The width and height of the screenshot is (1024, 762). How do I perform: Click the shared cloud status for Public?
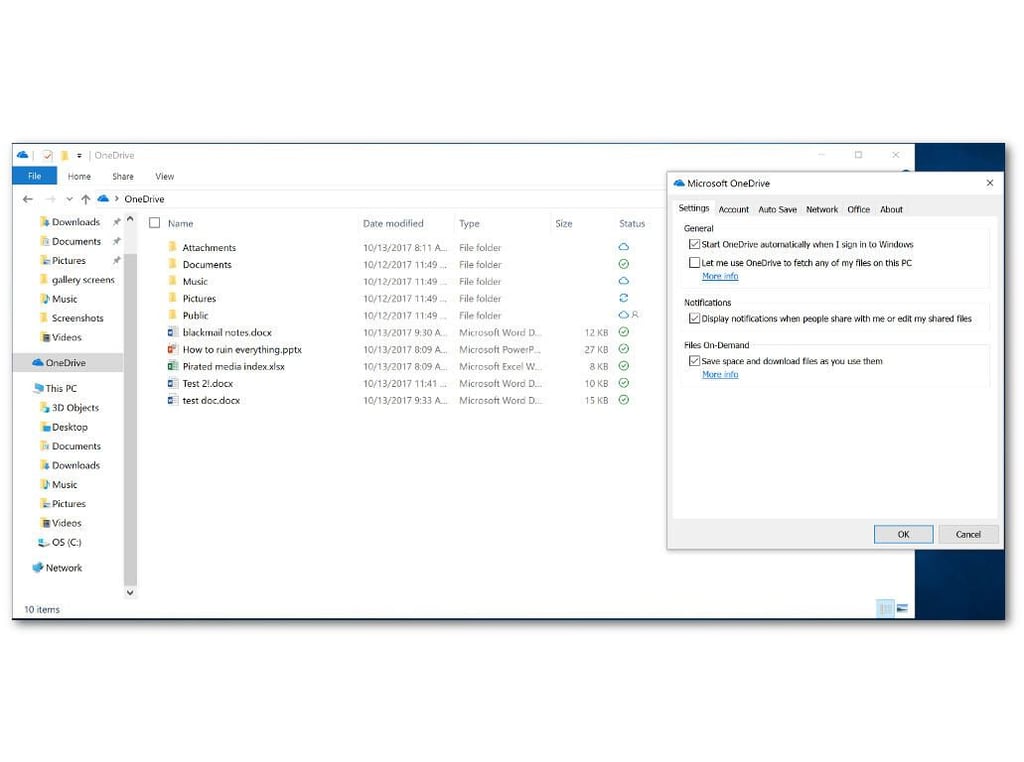click(x=628, y=315)
